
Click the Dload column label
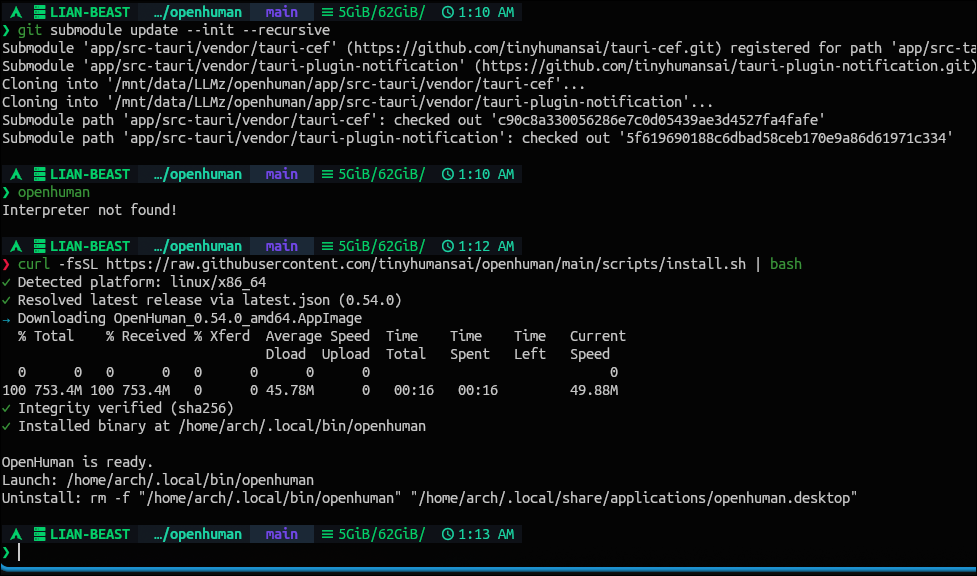286,355
